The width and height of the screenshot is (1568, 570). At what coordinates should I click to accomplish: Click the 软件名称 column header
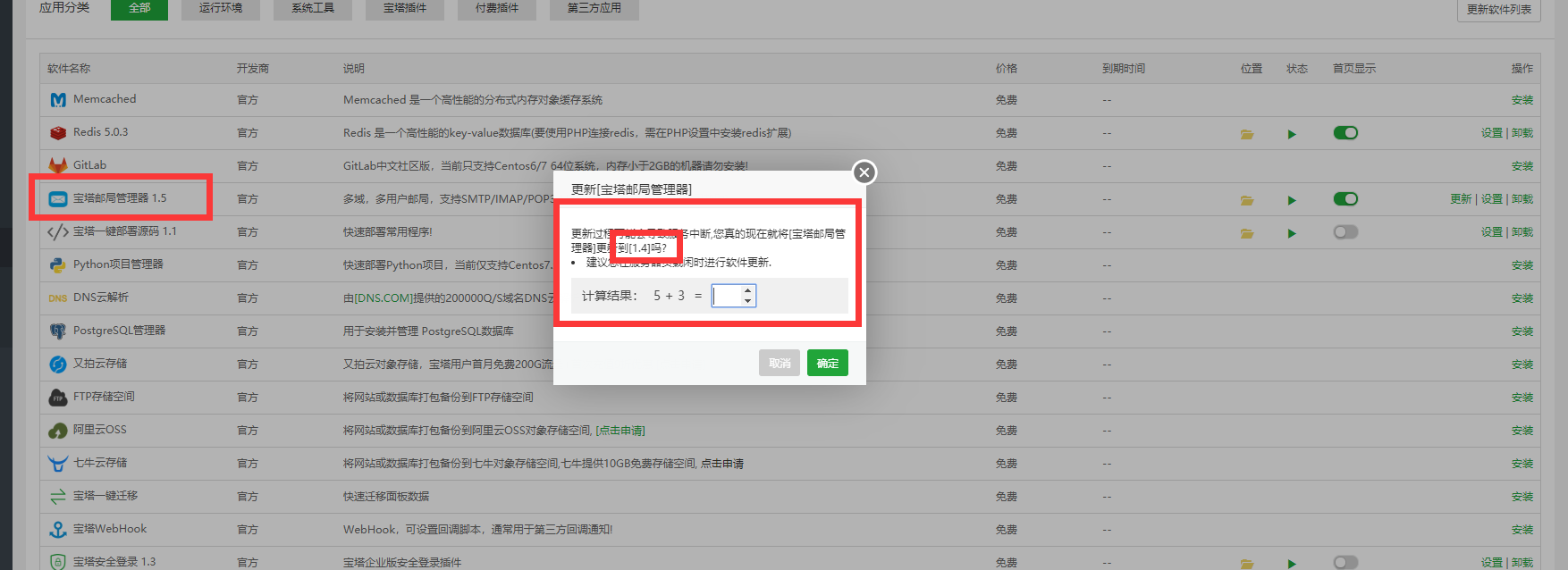[69, 69]
